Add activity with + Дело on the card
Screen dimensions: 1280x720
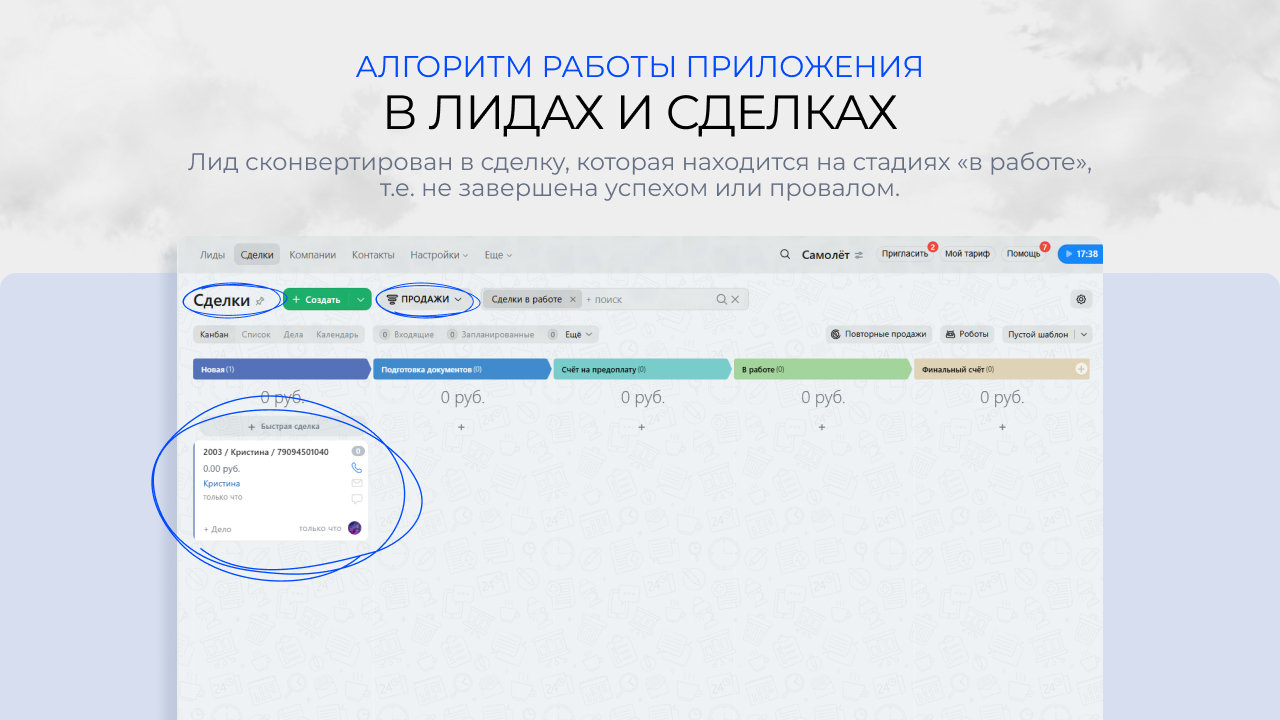tap(217, 529)
